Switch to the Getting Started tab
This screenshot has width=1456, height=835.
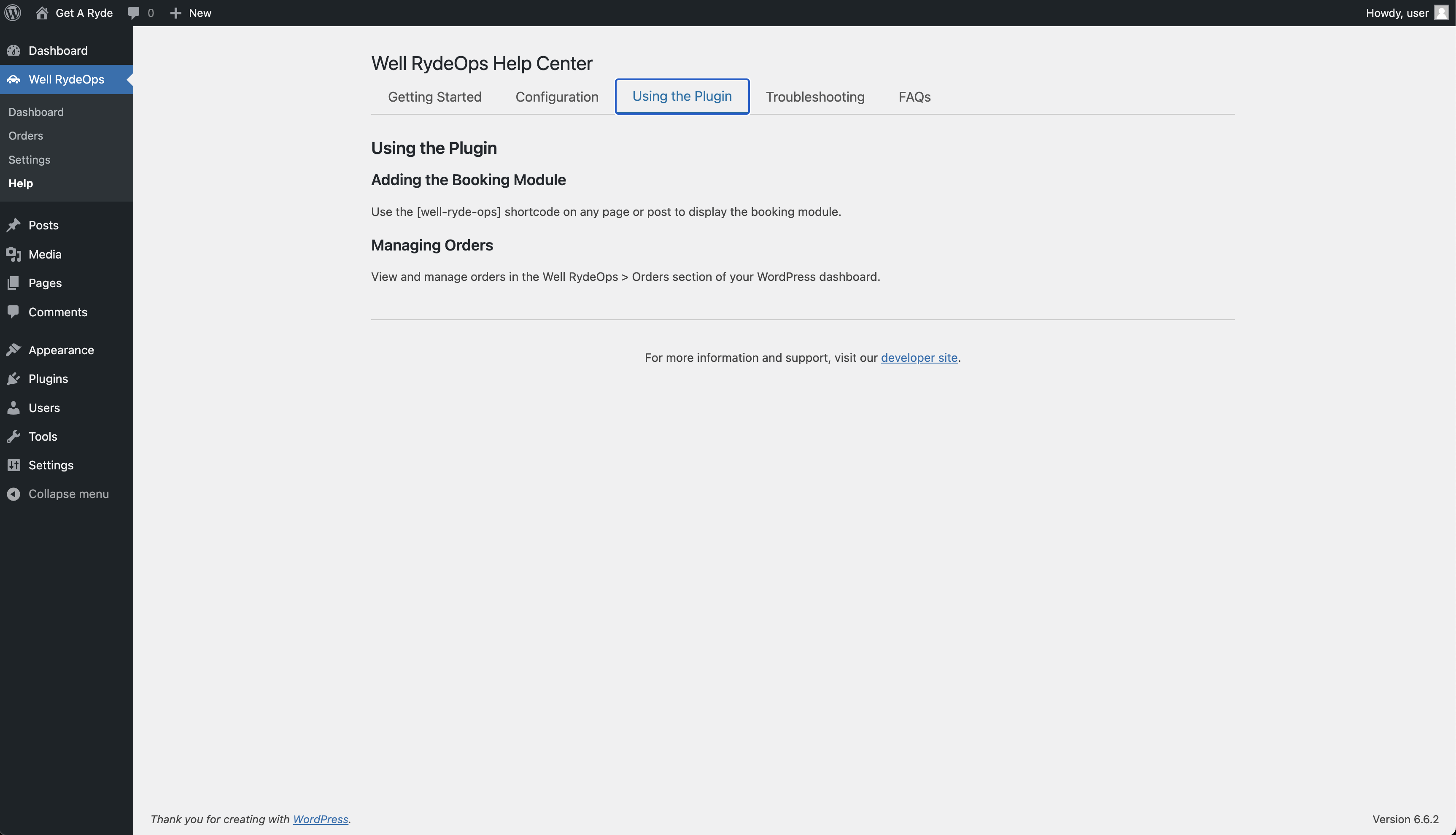pos(435,97)
